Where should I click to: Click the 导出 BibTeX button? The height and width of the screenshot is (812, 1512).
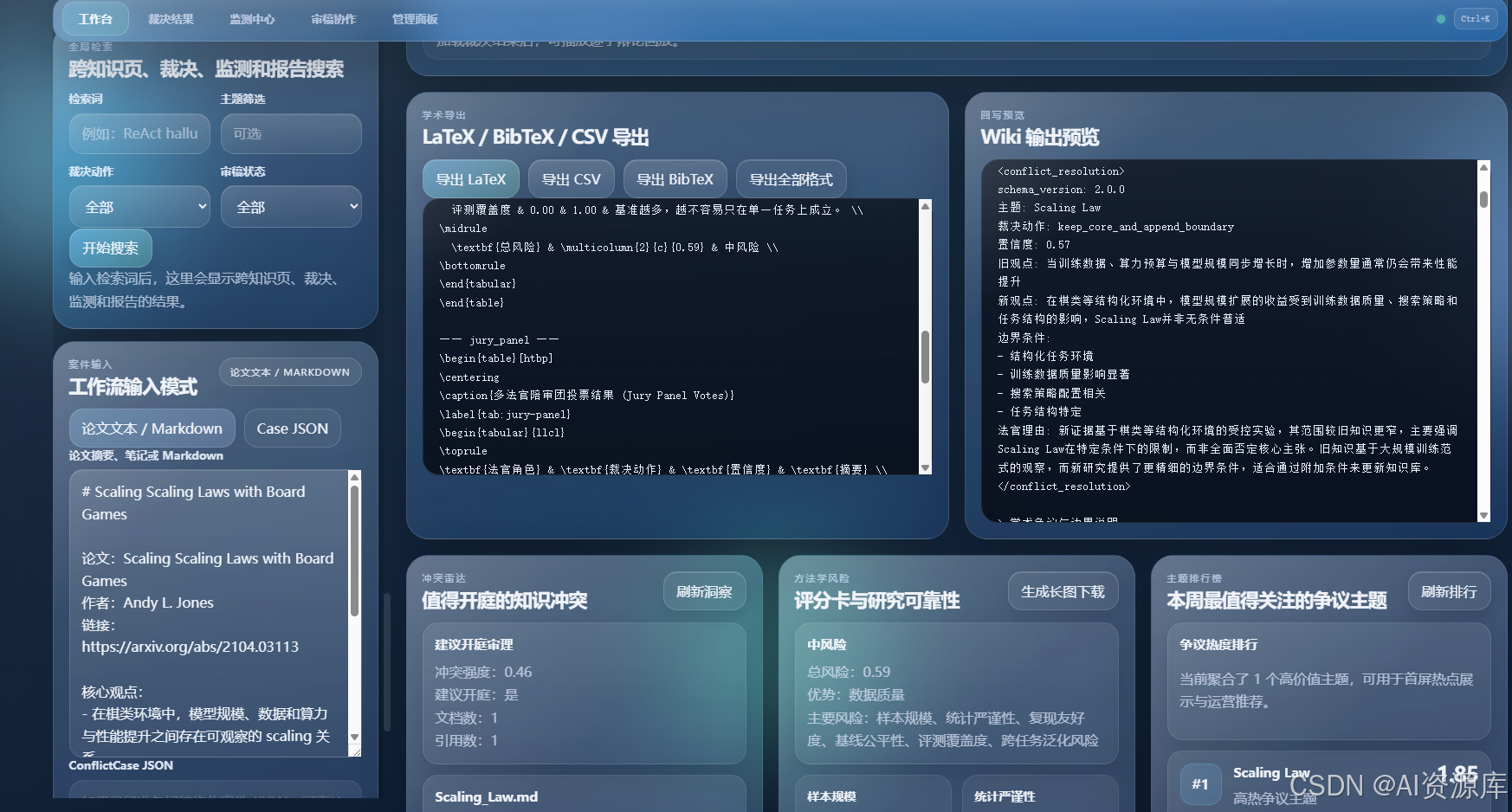(x=675, y=180)
